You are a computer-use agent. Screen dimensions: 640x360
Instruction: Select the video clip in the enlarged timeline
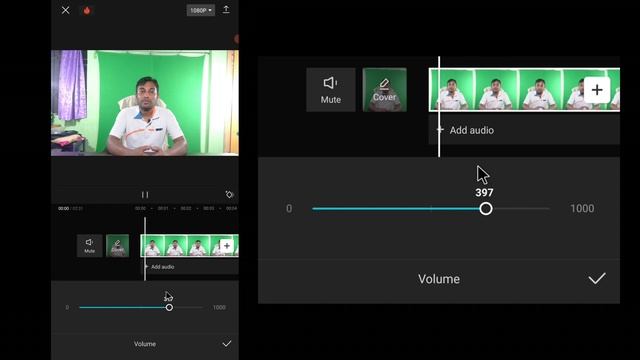click(x=524, y=90)
